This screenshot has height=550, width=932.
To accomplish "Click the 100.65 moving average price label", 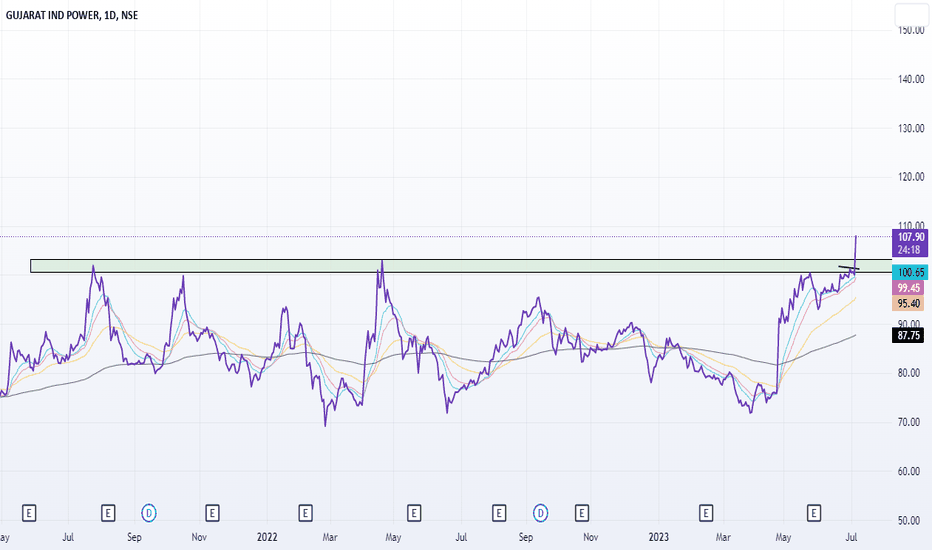I will point(910,272).
